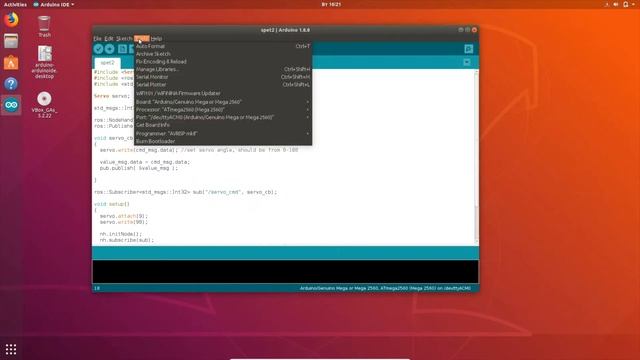The height and width of the screenshot is (360, 640).
Task: Click the top bar clock
Action: pos(331,4)
